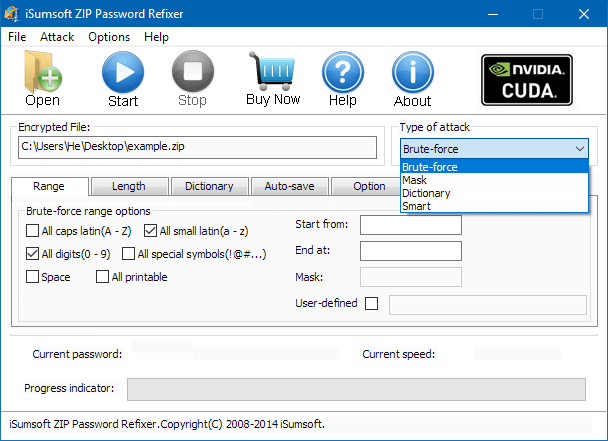Minimize the iSumsoft window
Viewport: 608px width, 441px height.
[493, 14]
